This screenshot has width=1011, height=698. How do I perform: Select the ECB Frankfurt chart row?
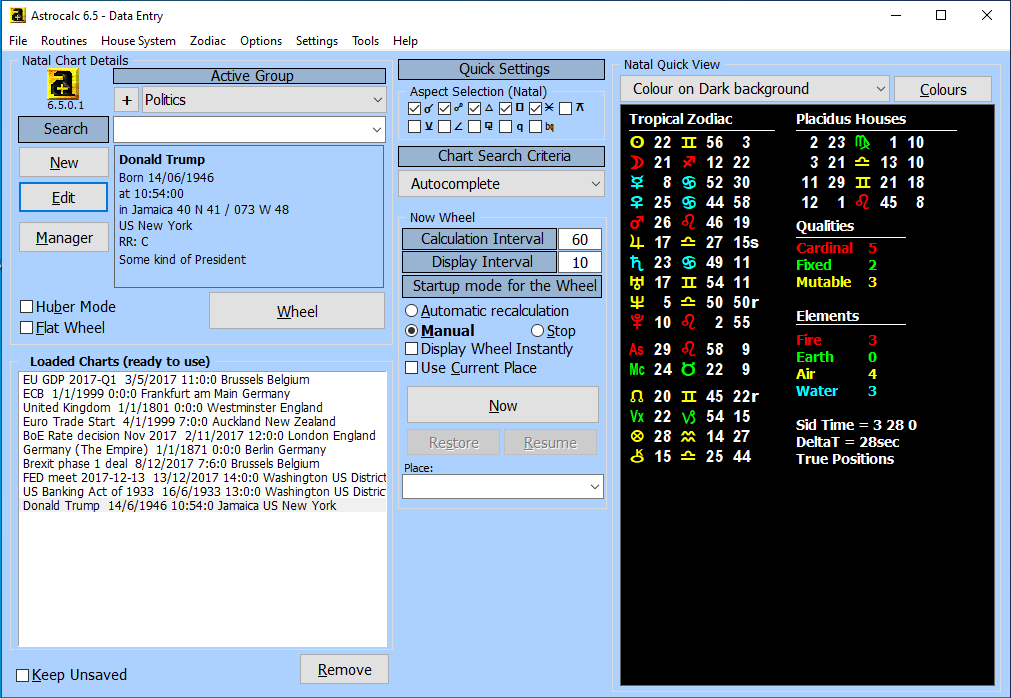(x=203, y=394)
